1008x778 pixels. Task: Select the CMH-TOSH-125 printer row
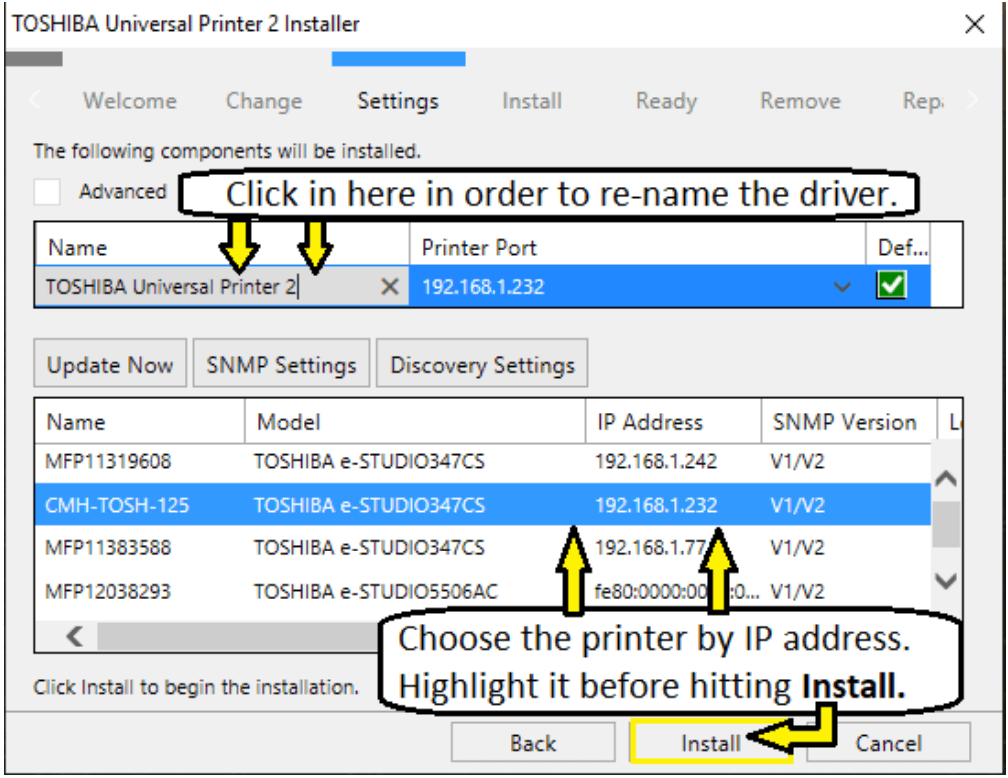click(x=482, y=505)
